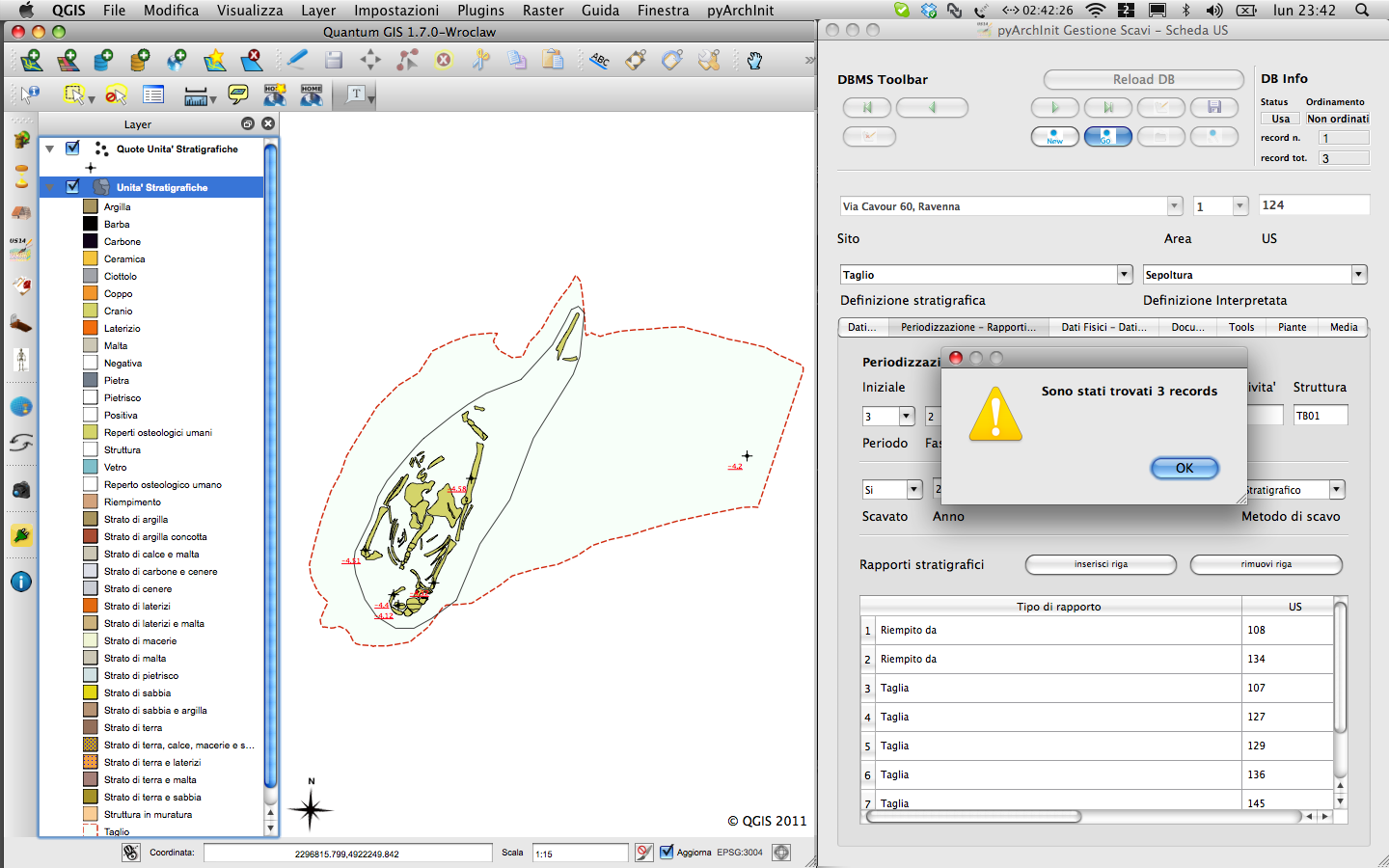Click the Show Bookmarks HOME globe icon
This screenshot has width=1389, height=868.
click(311, 95)
